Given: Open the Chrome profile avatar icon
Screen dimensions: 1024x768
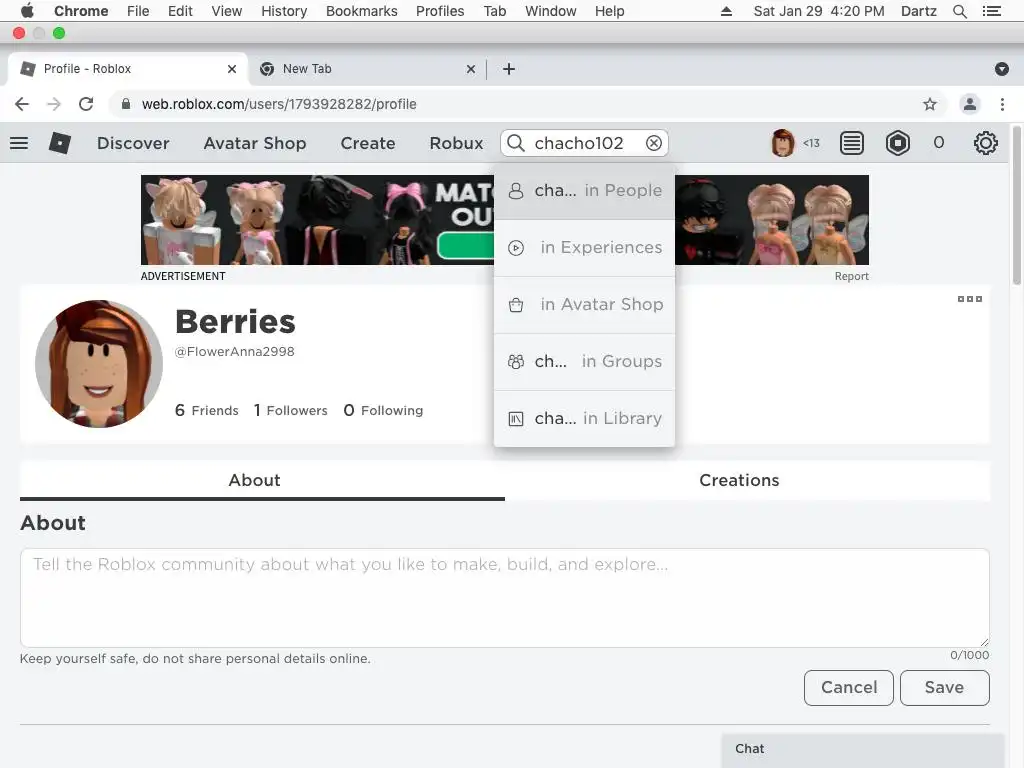Looking at the screenshot, I should 970,104.
